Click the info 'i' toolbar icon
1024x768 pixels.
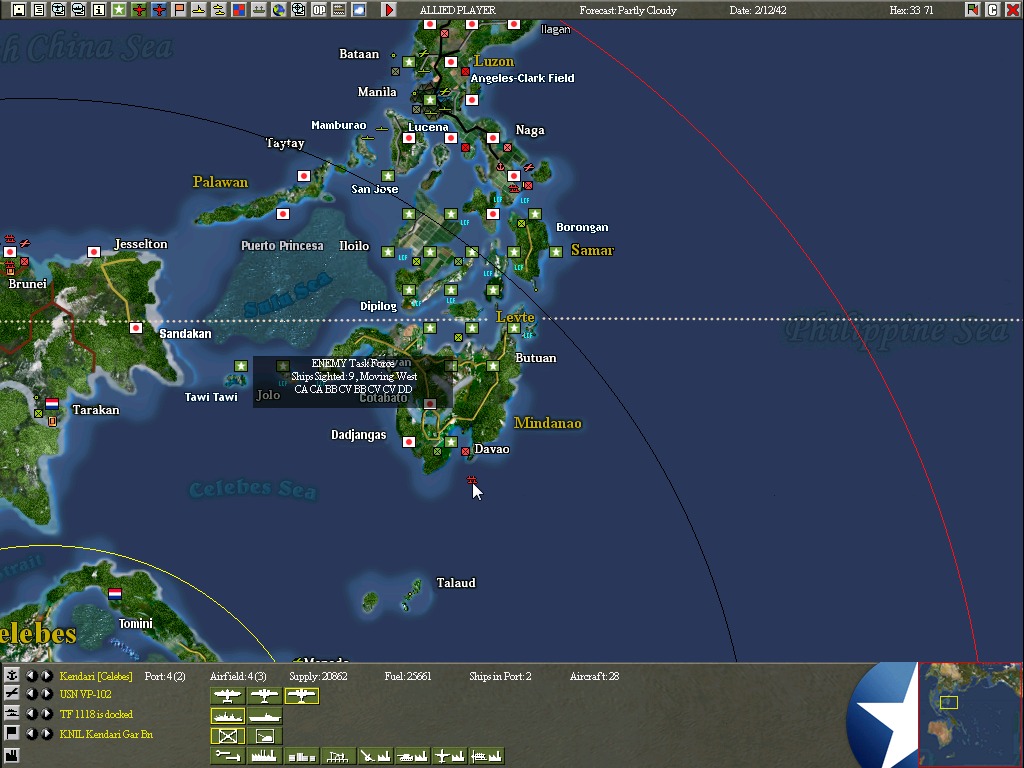coord(99,10)
